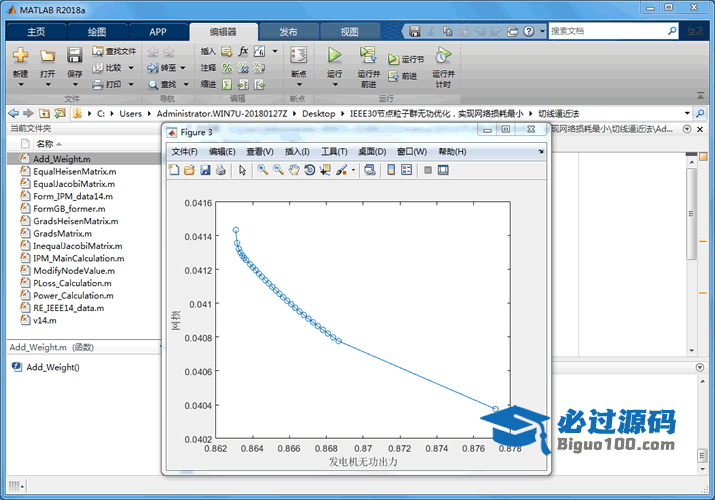The height and width of the screenshot is (500, 715).
Task: Expand the Breakpoints (断点) dropdown arrow
Action: click(x=299, y=85)
